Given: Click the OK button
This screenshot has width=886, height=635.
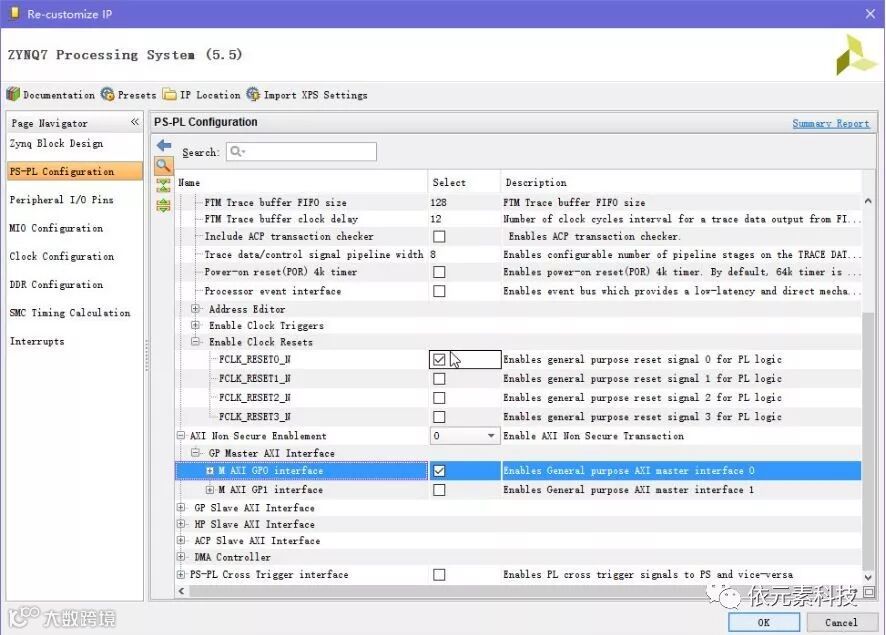Looking at the screenshot, I should 764,622.
